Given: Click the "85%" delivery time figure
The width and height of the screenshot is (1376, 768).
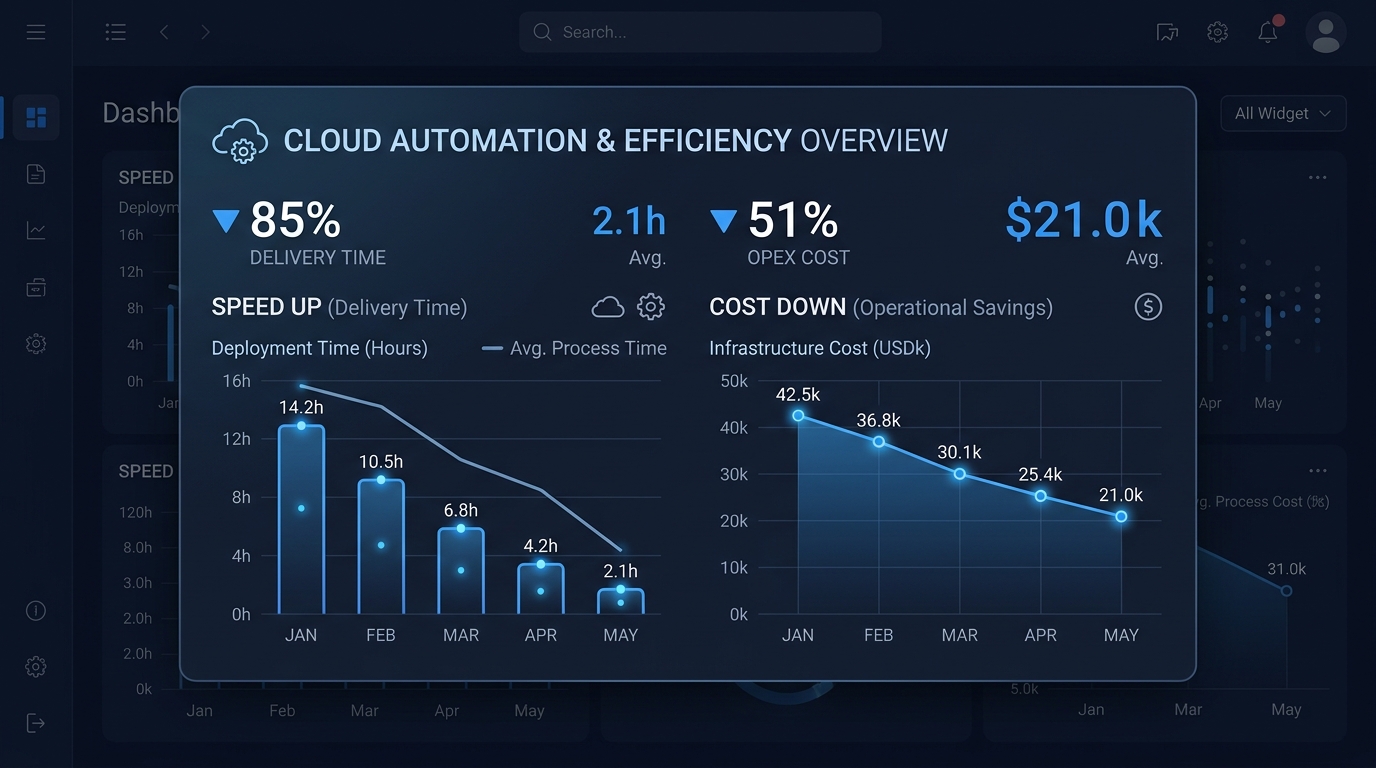Looking at the screenshot, I should pyautogui.click(x=295, y=220).
